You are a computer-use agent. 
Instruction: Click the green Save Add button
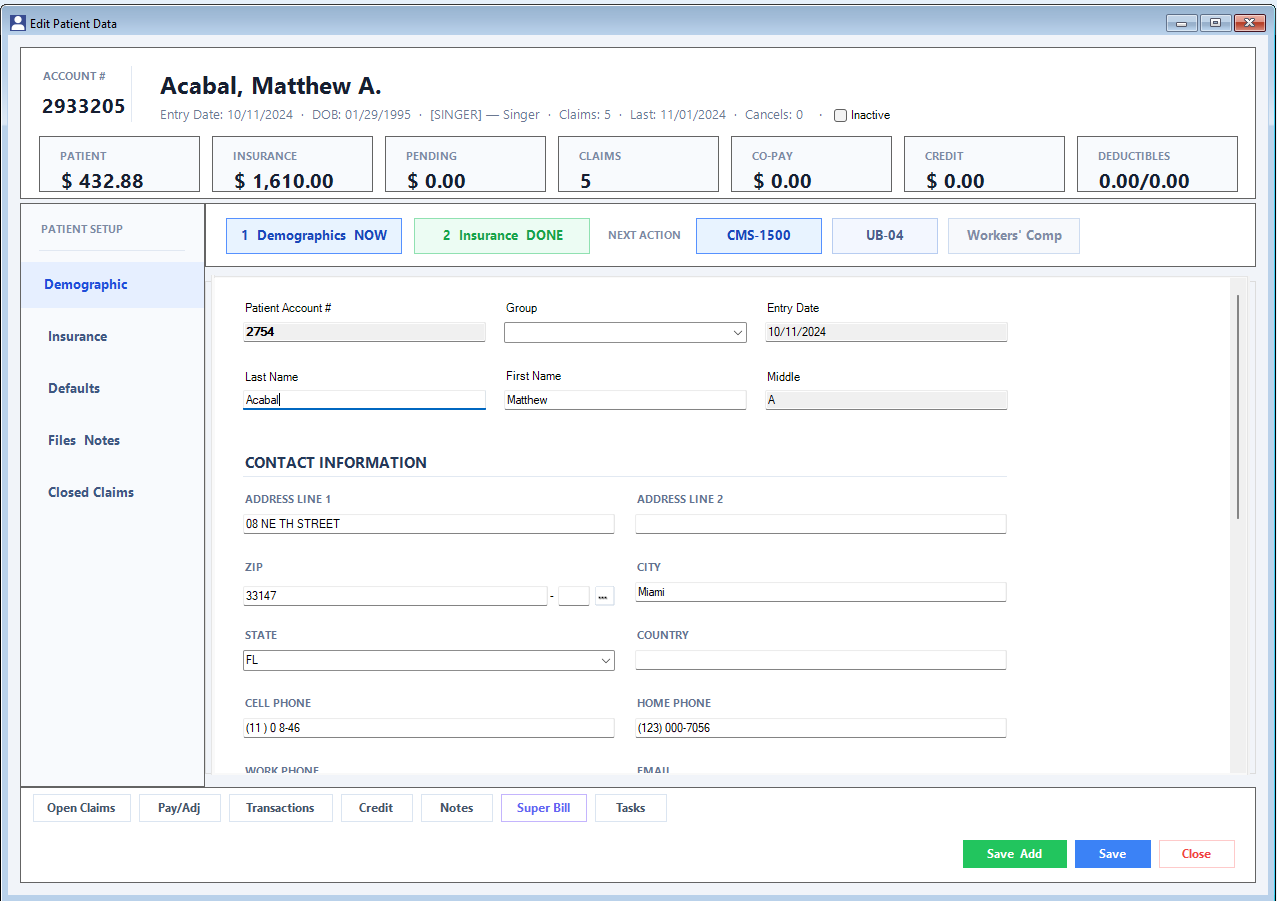pos(1015,854)
